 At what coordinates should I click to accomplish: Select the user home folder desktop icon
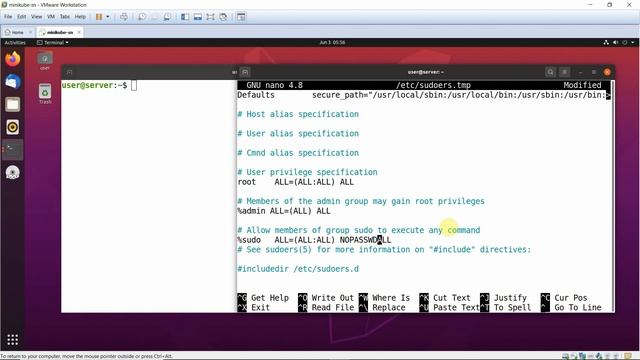(x=45, y=61)
